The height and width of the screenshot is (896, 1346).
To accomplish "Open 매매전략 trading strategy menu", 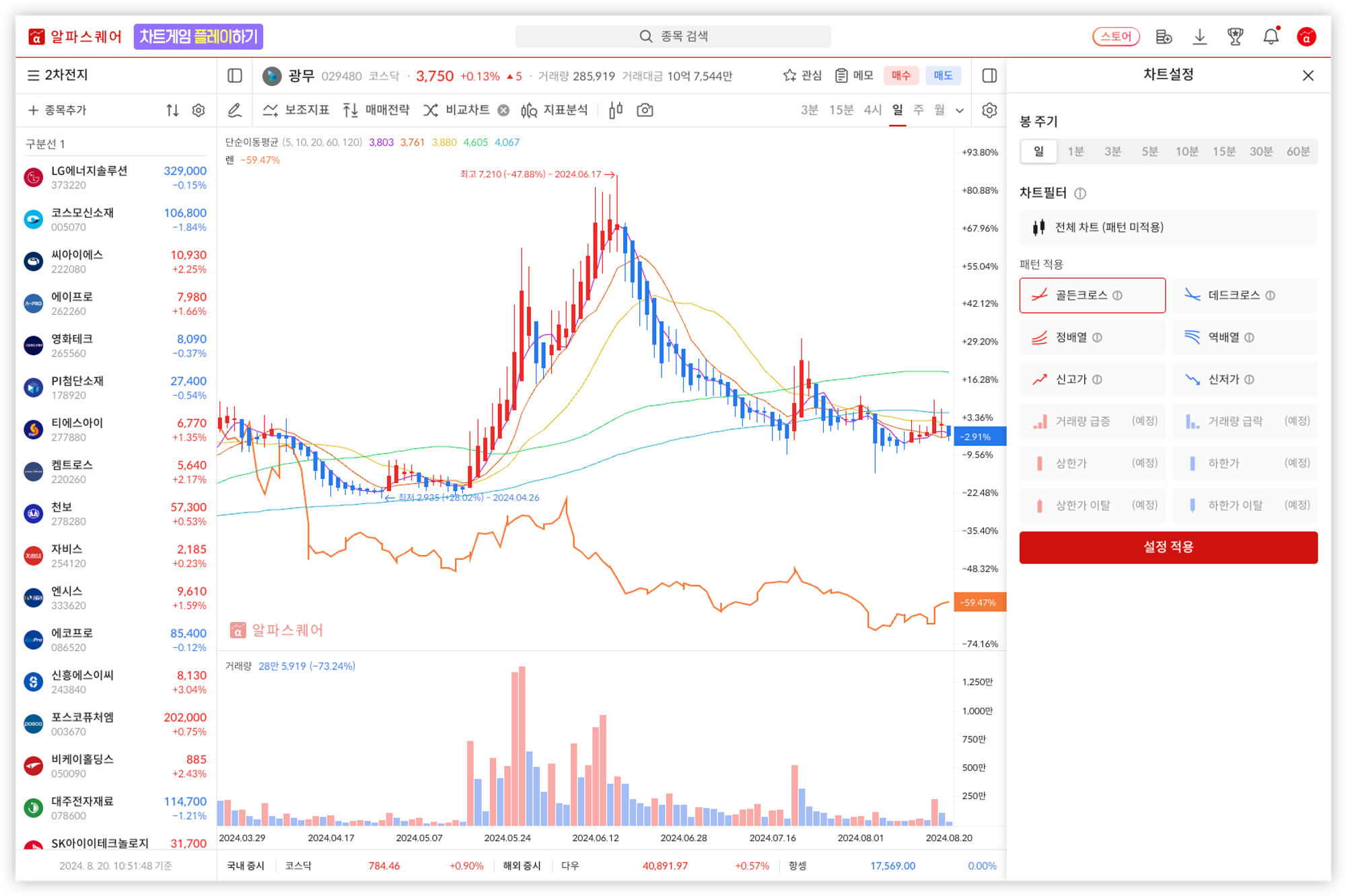I will [376, 110].
